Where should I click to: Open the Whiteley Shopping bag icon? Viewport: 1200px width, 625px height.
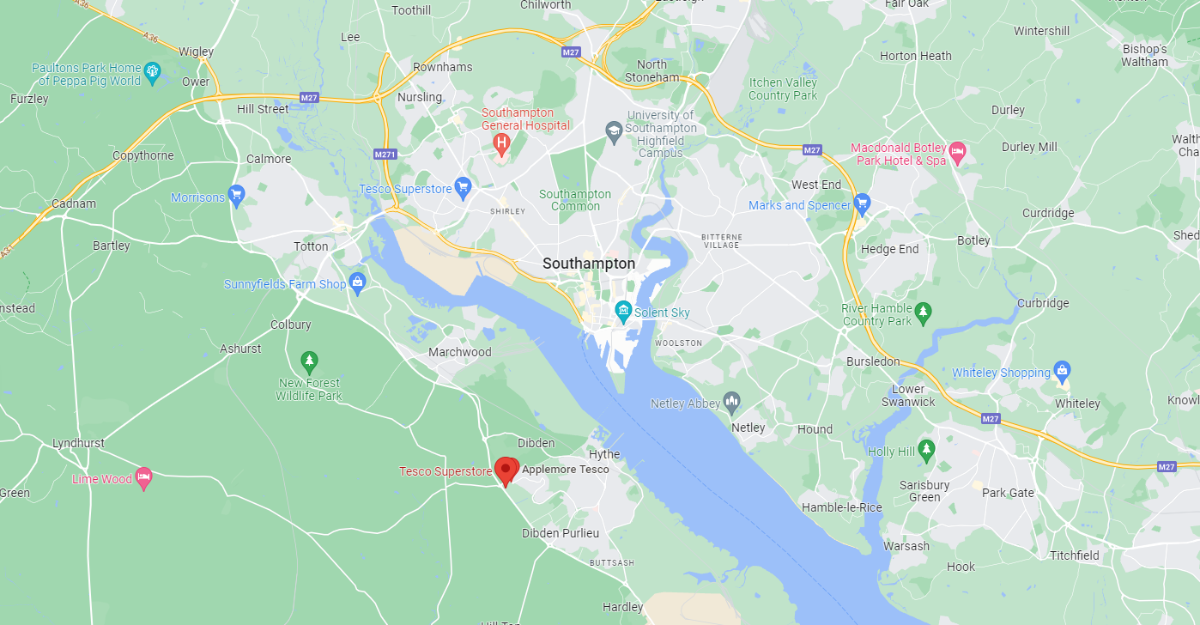(1062, 370)
